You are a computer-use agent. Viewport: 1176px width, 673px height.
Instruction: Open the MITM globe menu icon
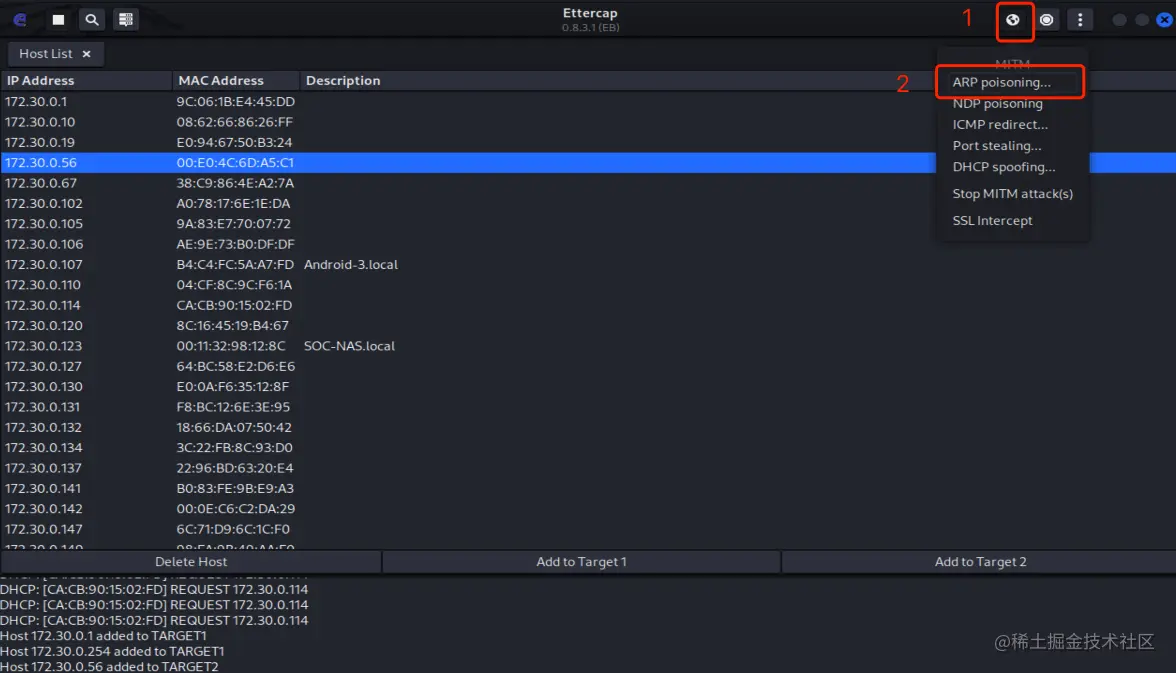[1012, 20]
